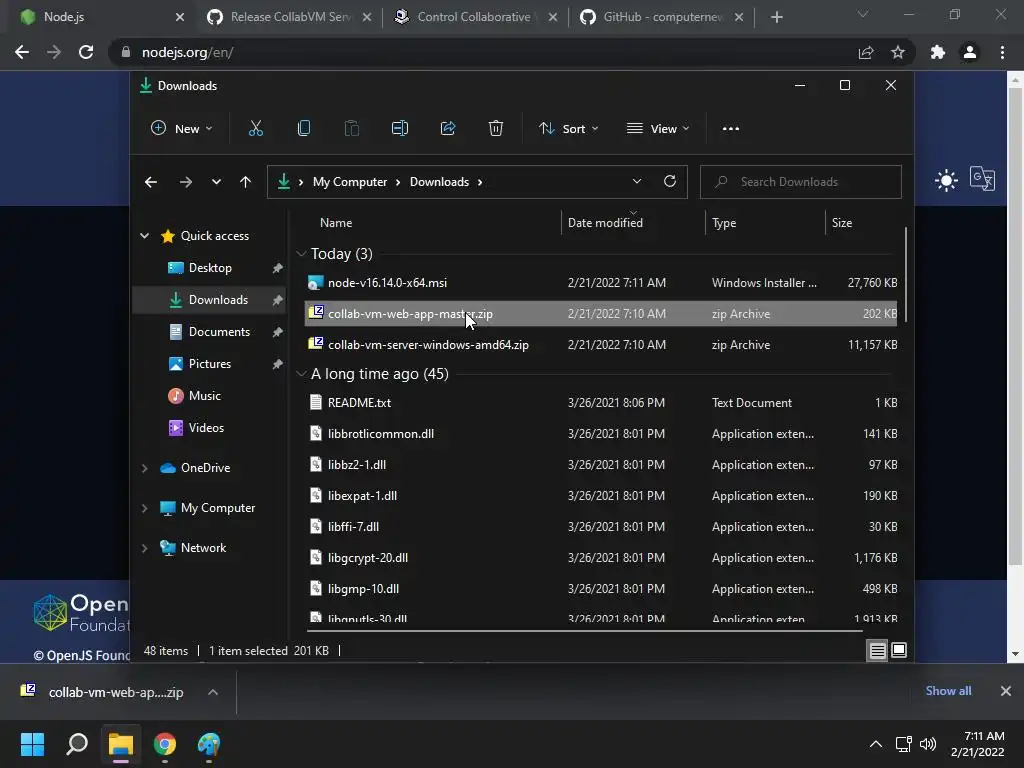The height and width of the screenshot is (768, 1024).
Task: Expand the OneDrive tree node
Action: (144, 468)
